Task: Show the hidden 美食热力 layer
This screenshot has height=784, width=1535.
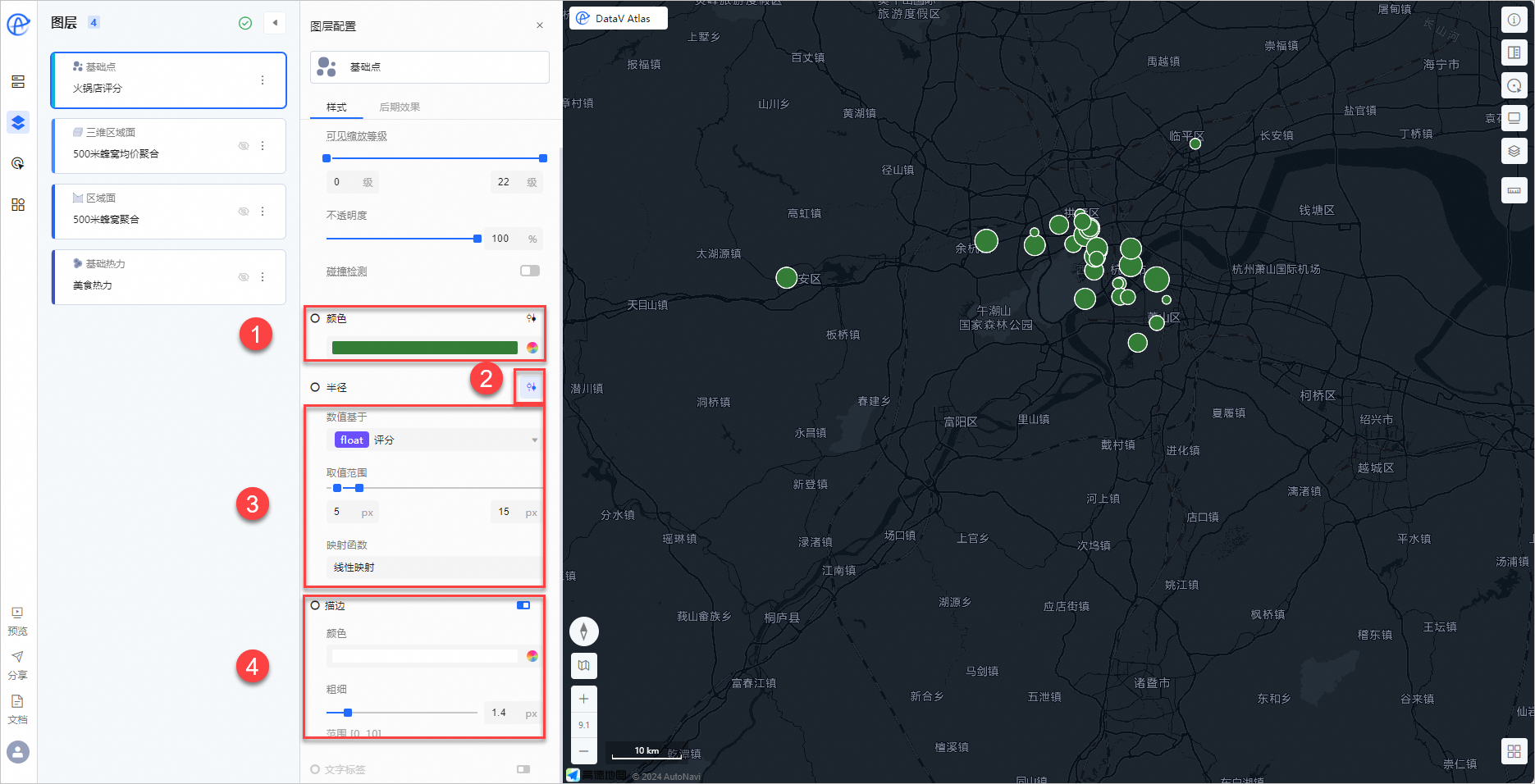Action: 244,277
